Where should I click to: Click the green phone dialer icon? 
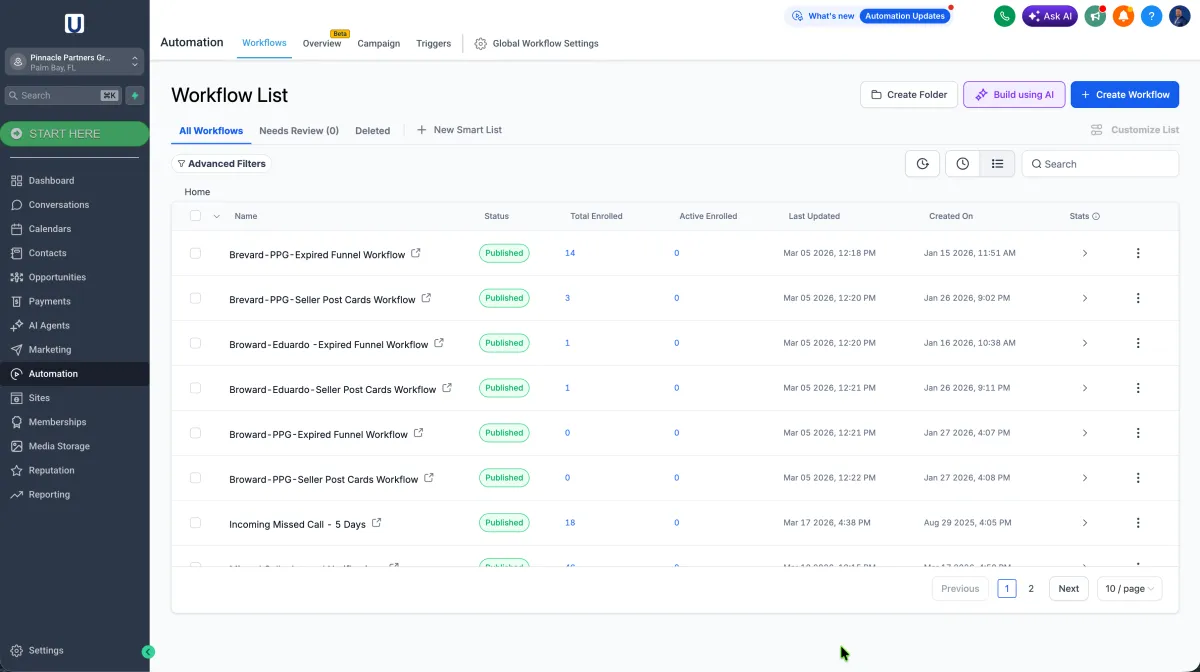click(1004, 16)
